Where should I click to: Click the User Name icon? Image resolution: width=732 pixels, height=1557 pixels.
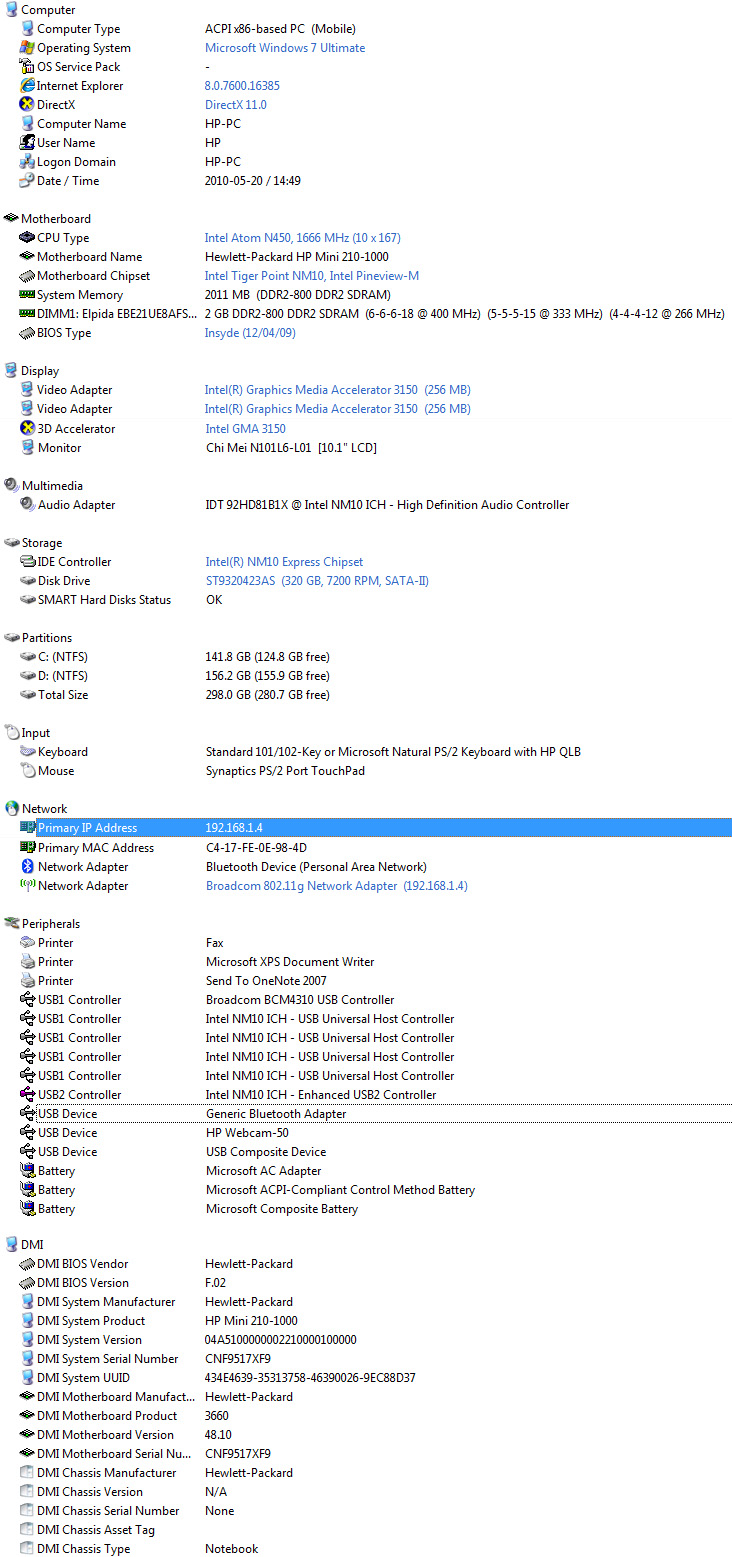point(27,143)
